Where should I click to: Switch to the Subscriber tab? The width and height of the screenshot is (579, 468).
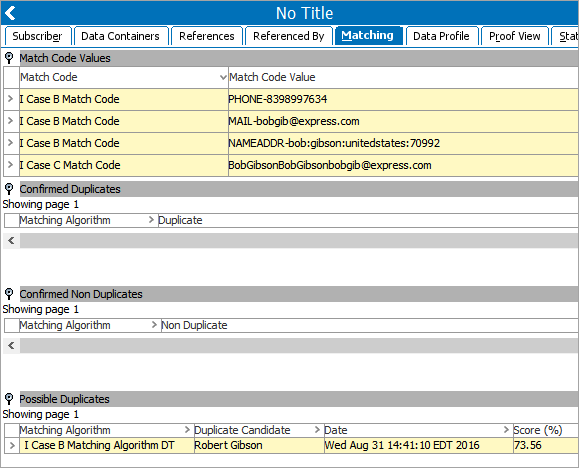[37, 36]
